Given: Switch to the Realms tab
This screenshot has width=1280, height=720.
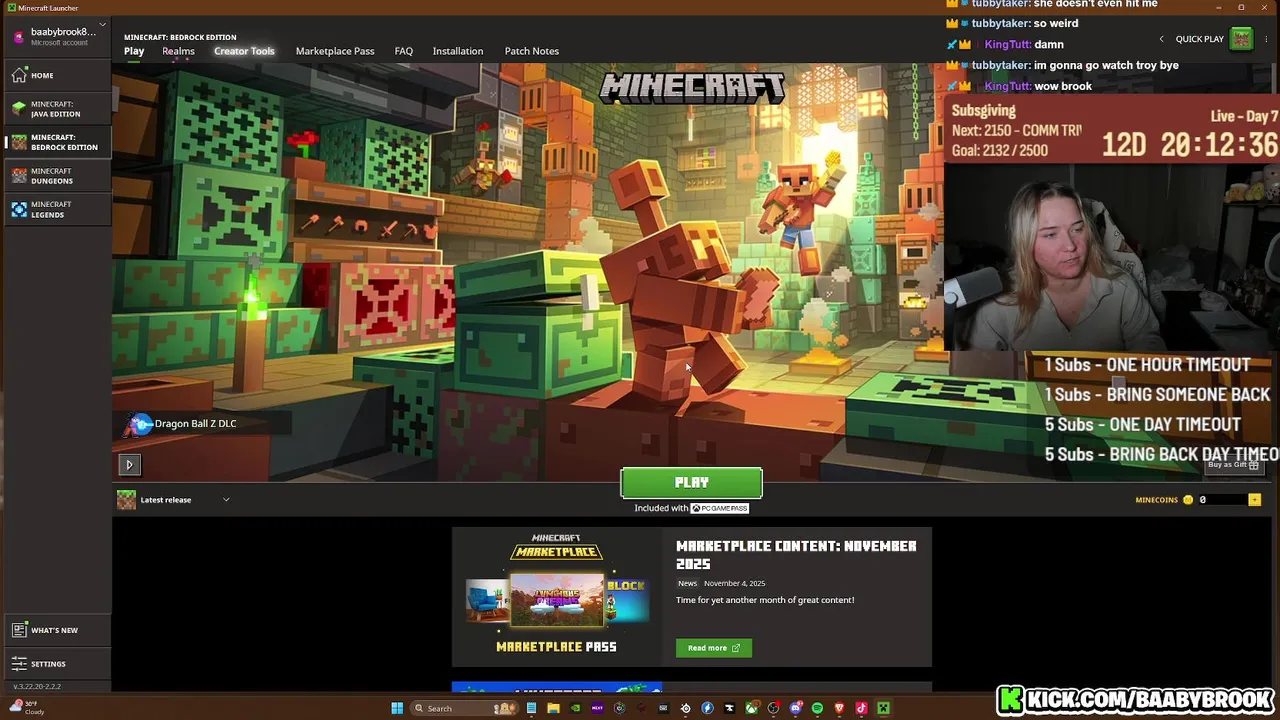Looking at the screenshot, I should [x=178, y=51].
